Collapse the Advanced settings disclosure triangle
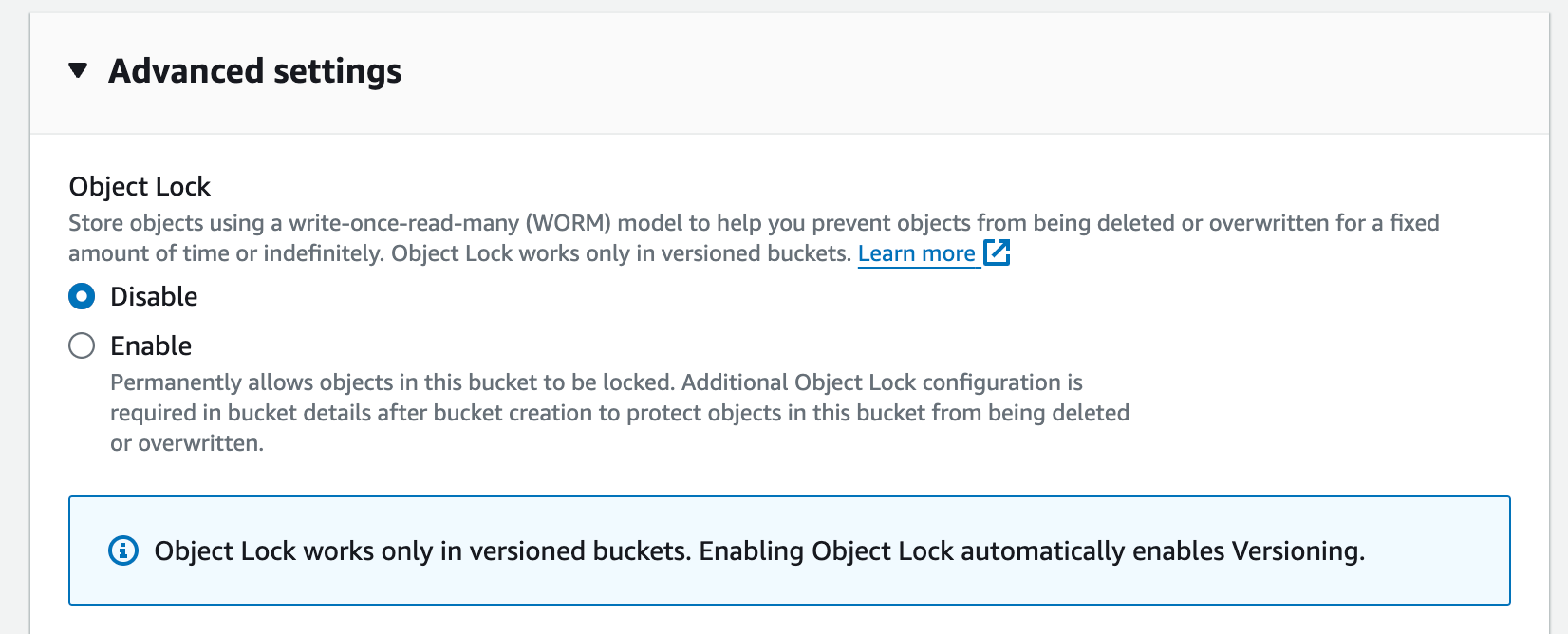 tap(79, 70)
